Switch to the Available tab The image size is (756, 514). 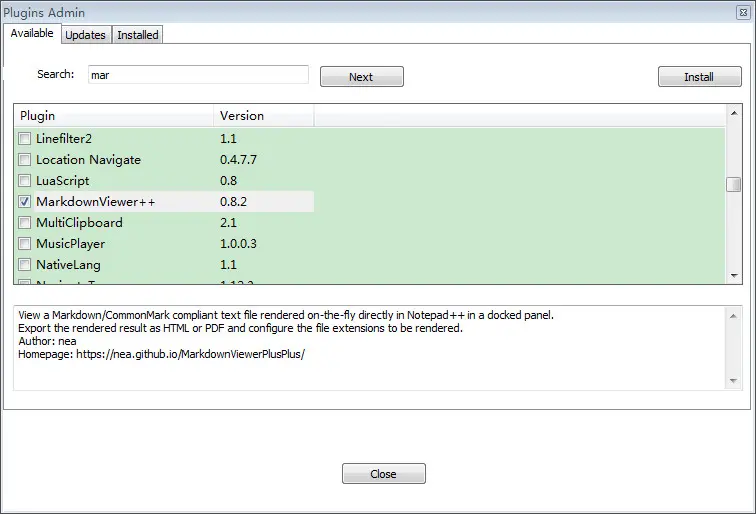click(32, 33)
